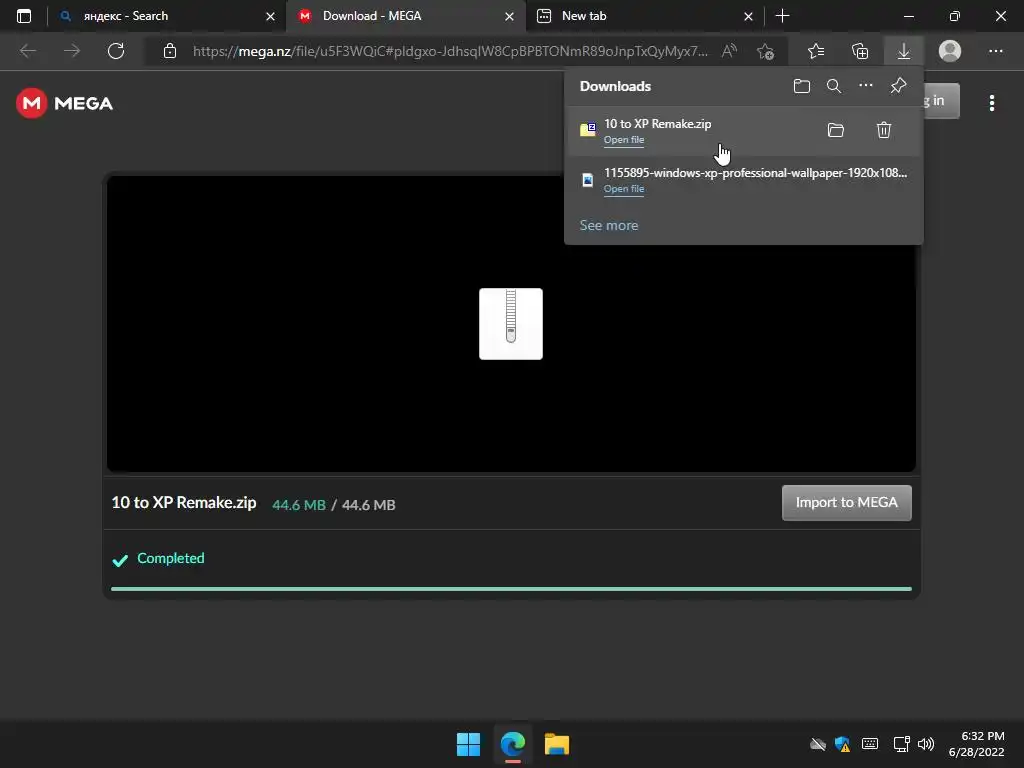Open the Favorites list button
Image resolution: width=1024 pixels, height=768 pixels.
point(816,51)
